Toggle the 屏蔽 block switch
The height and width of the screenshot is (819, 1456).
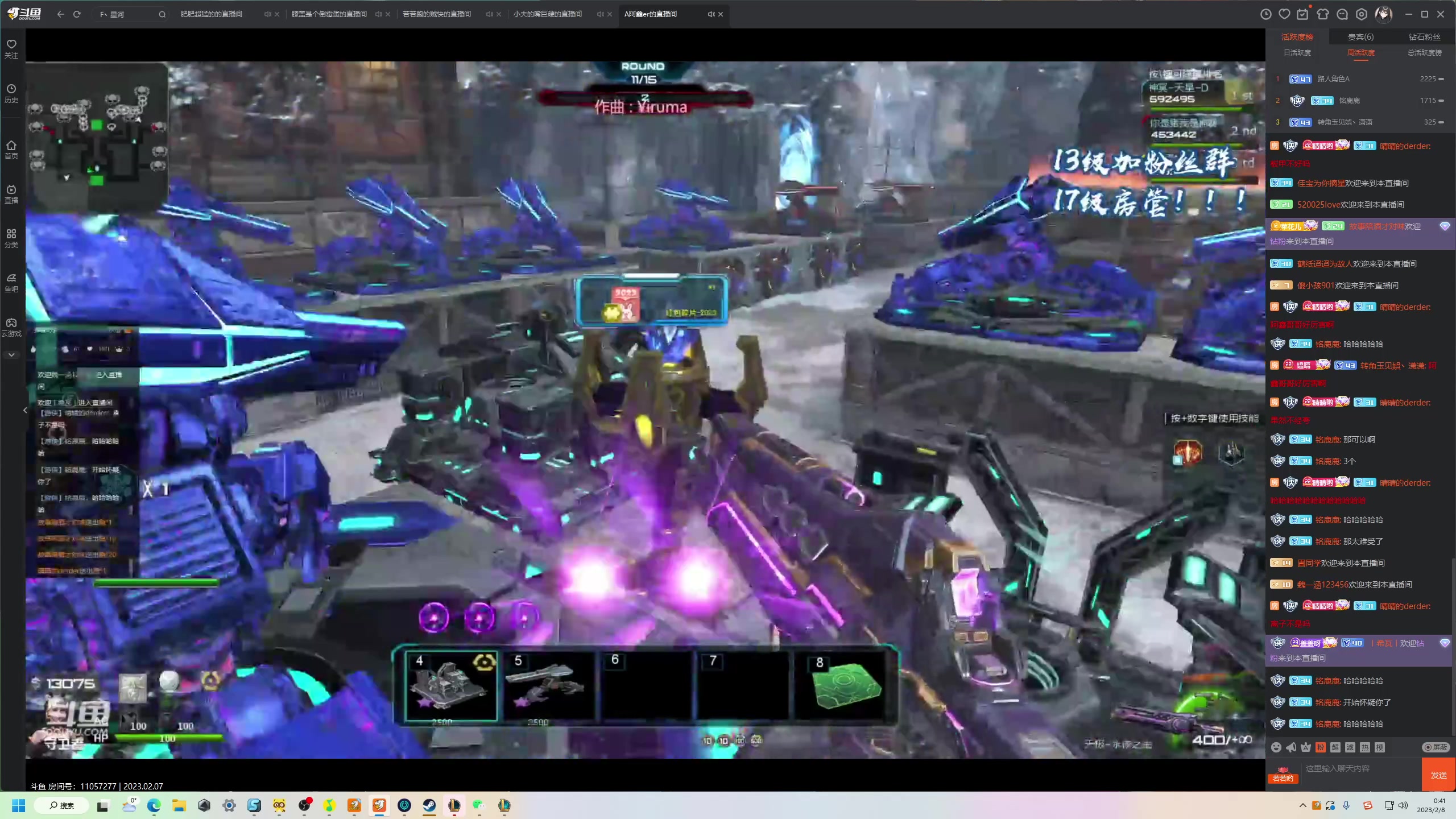point(1436,747)
